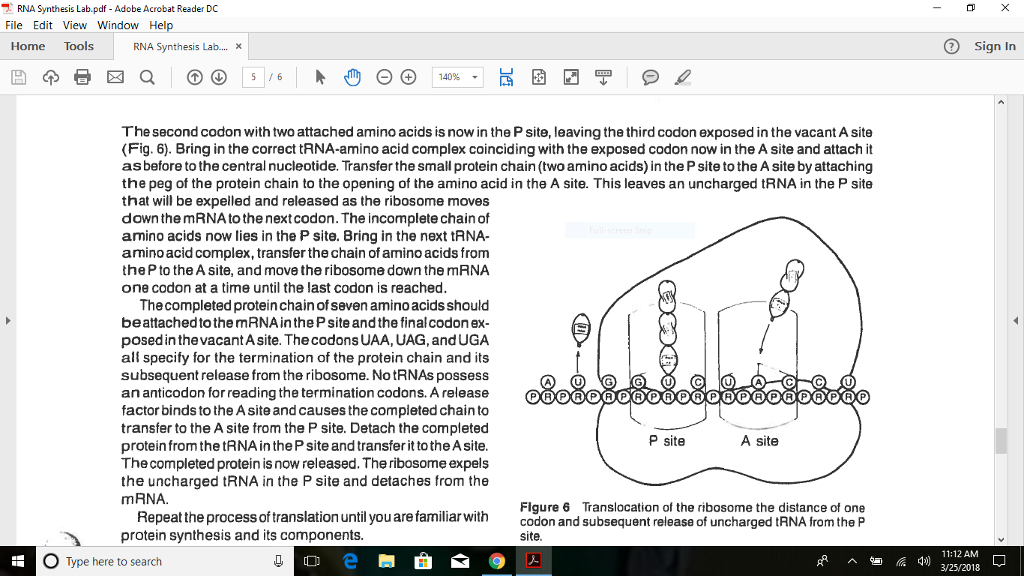The width and height of the screenshot is (1024, 576).
Task: Expand the left sidebar navigation pane
Action: tap(8, 320)
